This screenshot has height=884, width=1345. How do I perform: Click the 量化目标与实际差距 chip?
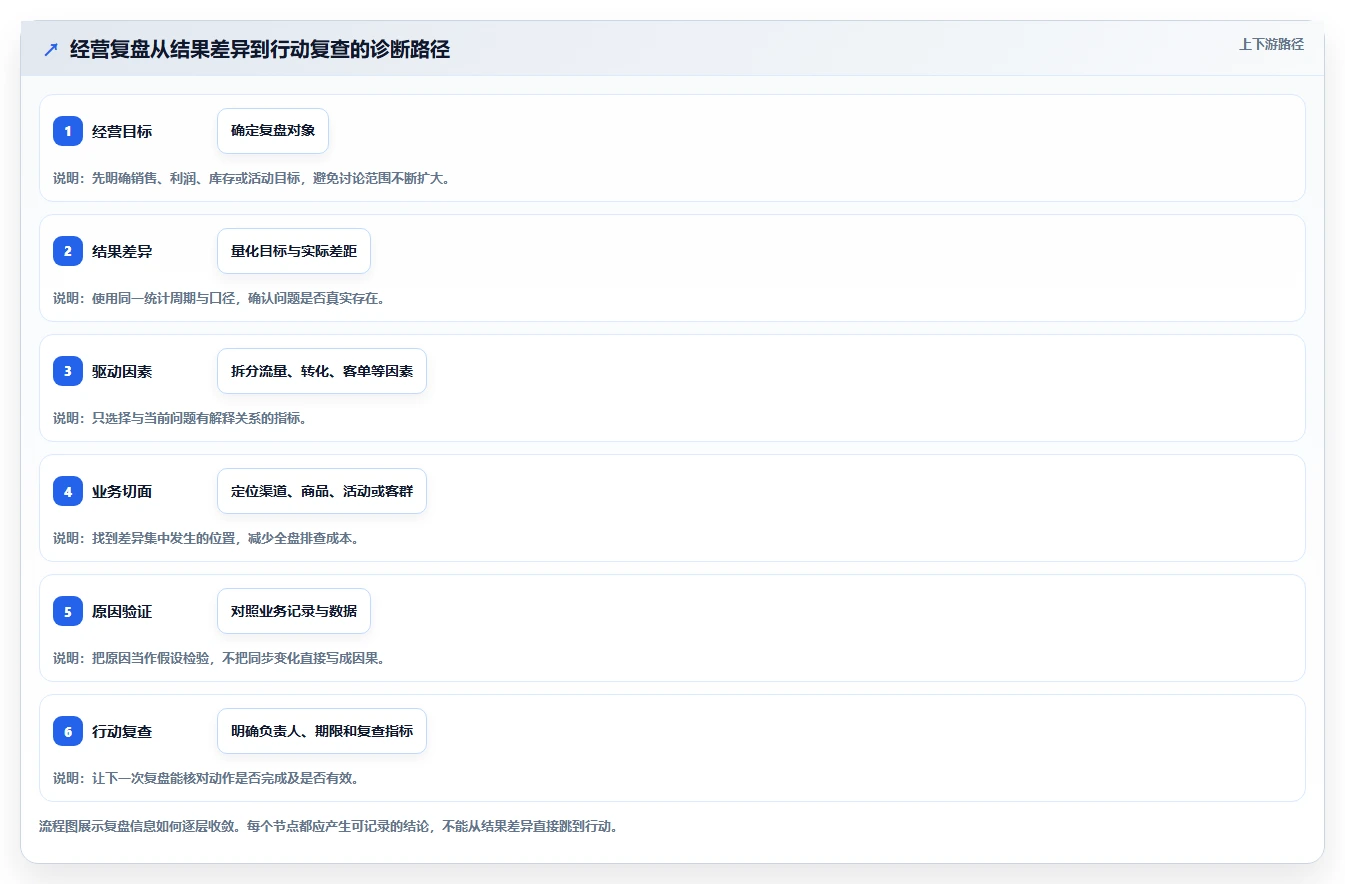[x=294, y=251]
